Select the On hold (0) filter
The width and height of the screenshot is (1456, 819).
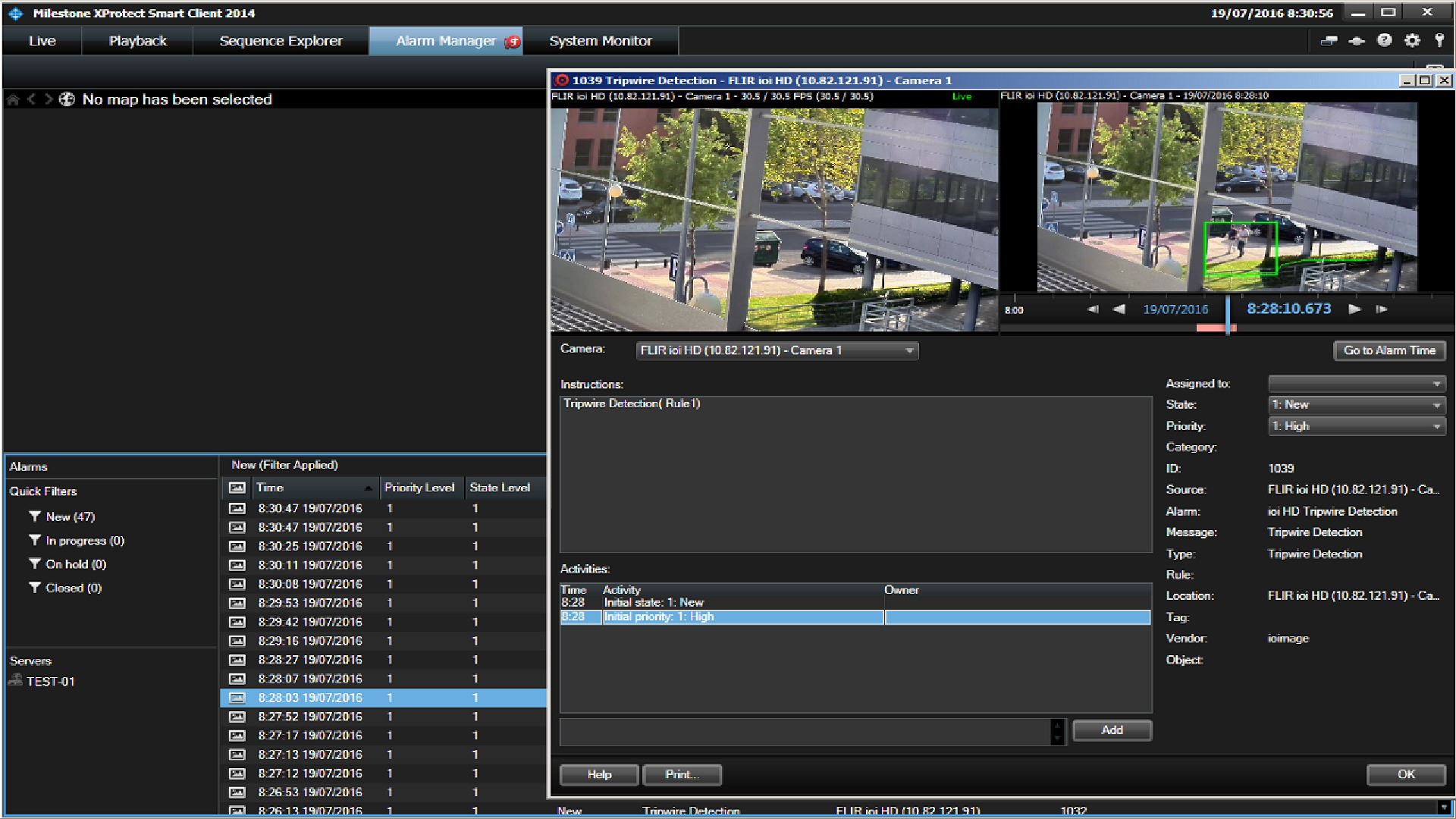coord(76,564)
